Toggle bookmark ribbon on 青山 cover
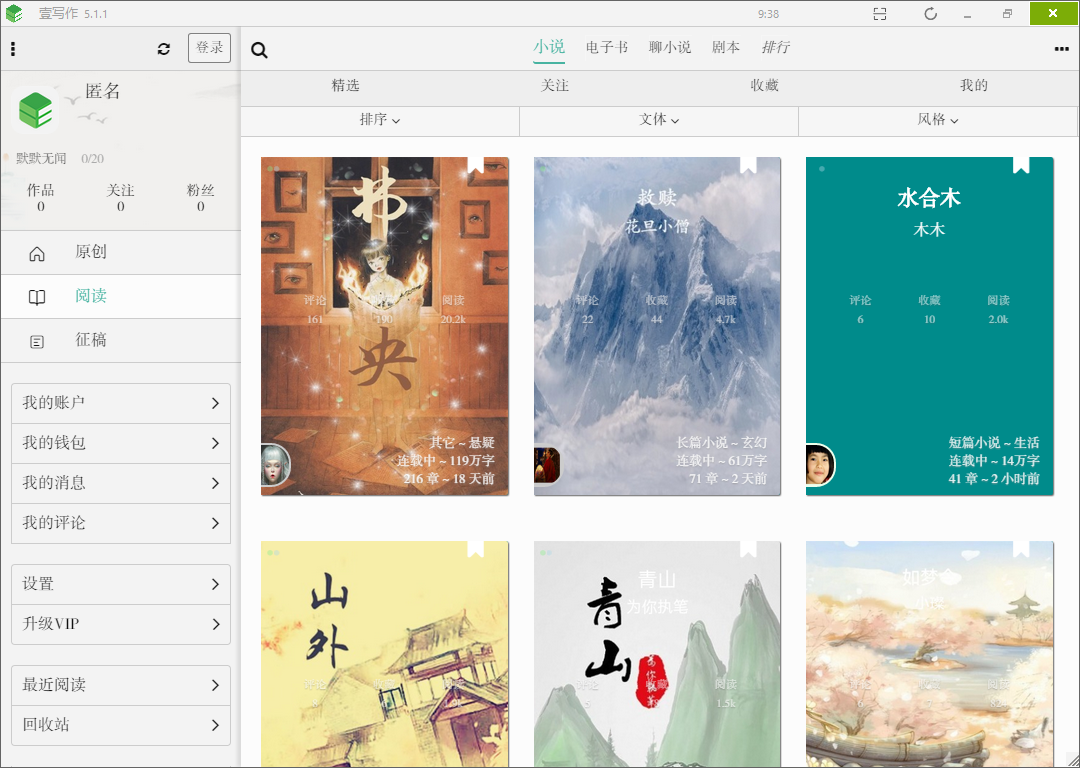Image resolution: width=1080 pixels, height=768 pixels. [748, 548]
